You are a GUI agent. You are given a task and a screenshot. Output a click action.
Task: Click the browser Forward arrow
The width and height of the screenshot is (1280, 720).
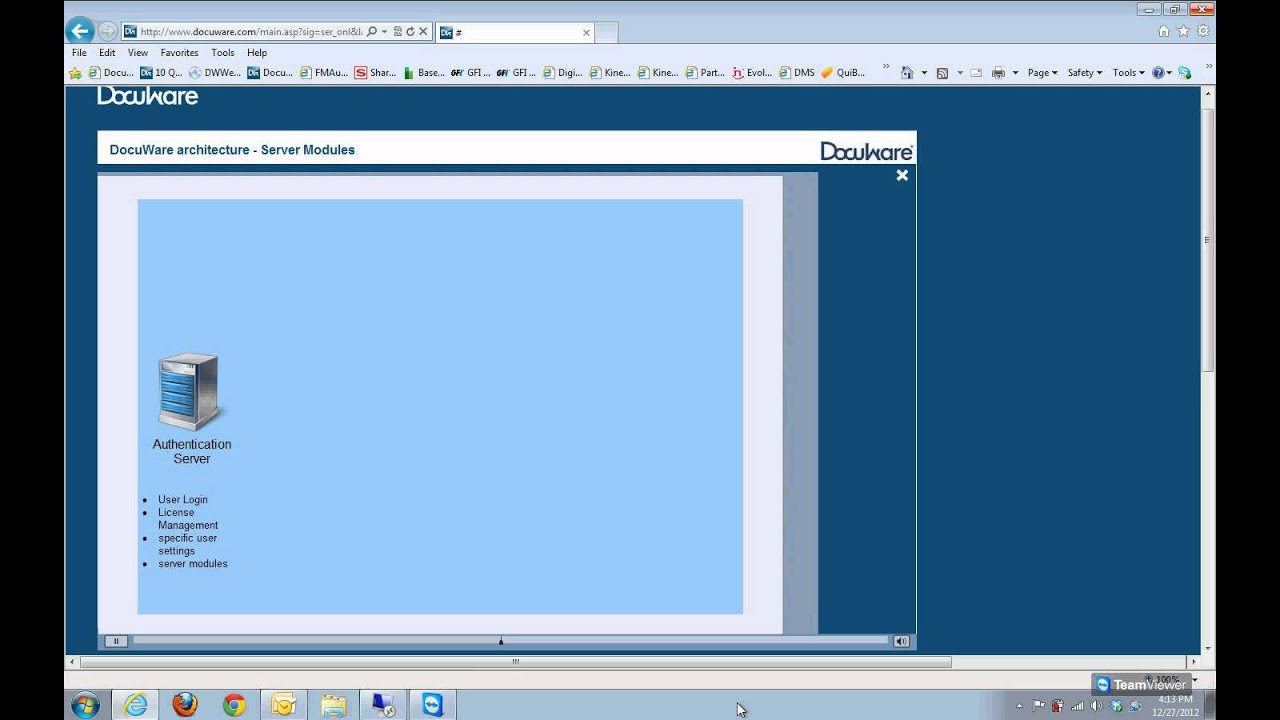107,31
